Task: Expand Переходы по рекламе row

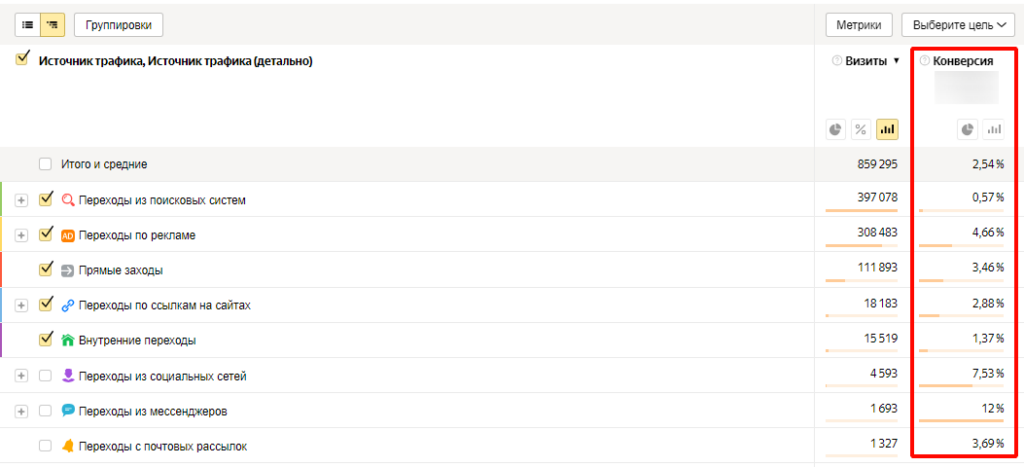Action: click(x=22, y=235)
